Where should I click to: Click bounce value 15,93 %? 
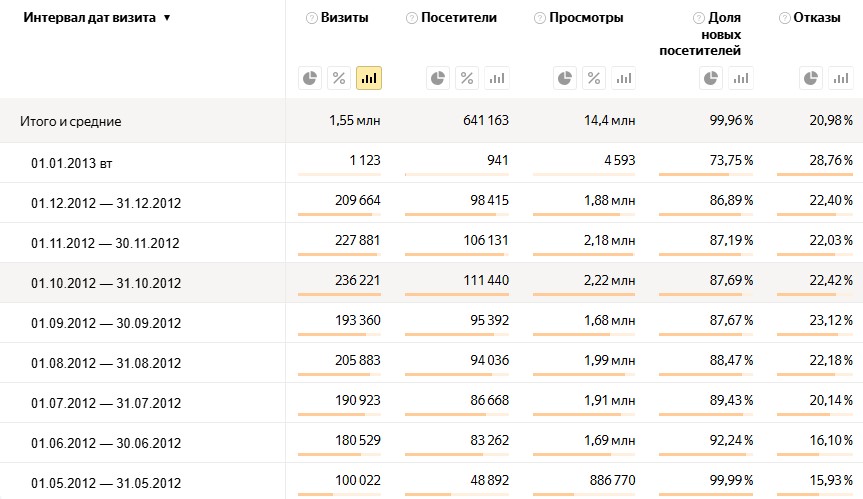coord(831,480)
